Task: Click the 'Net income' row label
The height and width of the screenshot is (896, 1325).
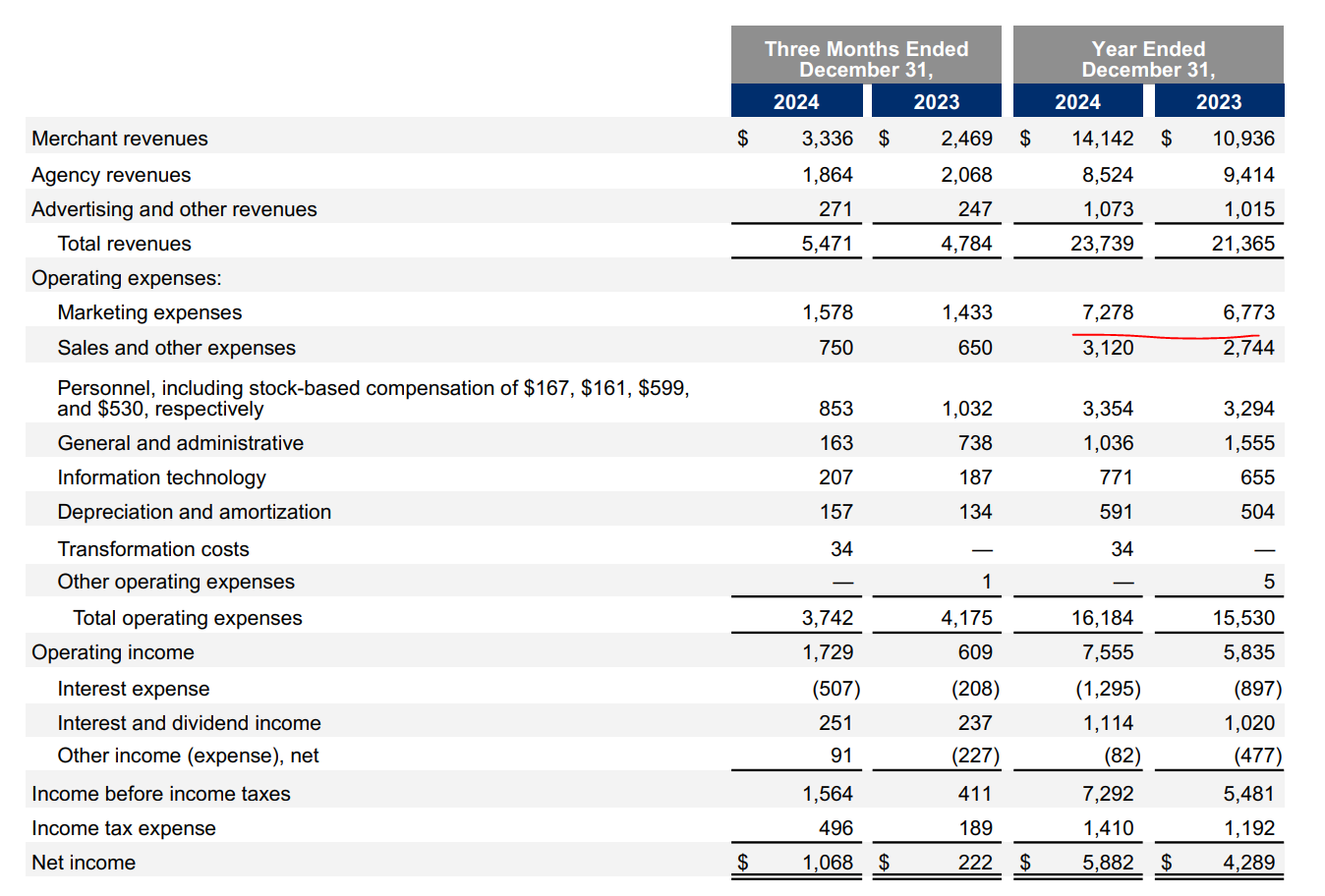Action: [x=84, y=863]
